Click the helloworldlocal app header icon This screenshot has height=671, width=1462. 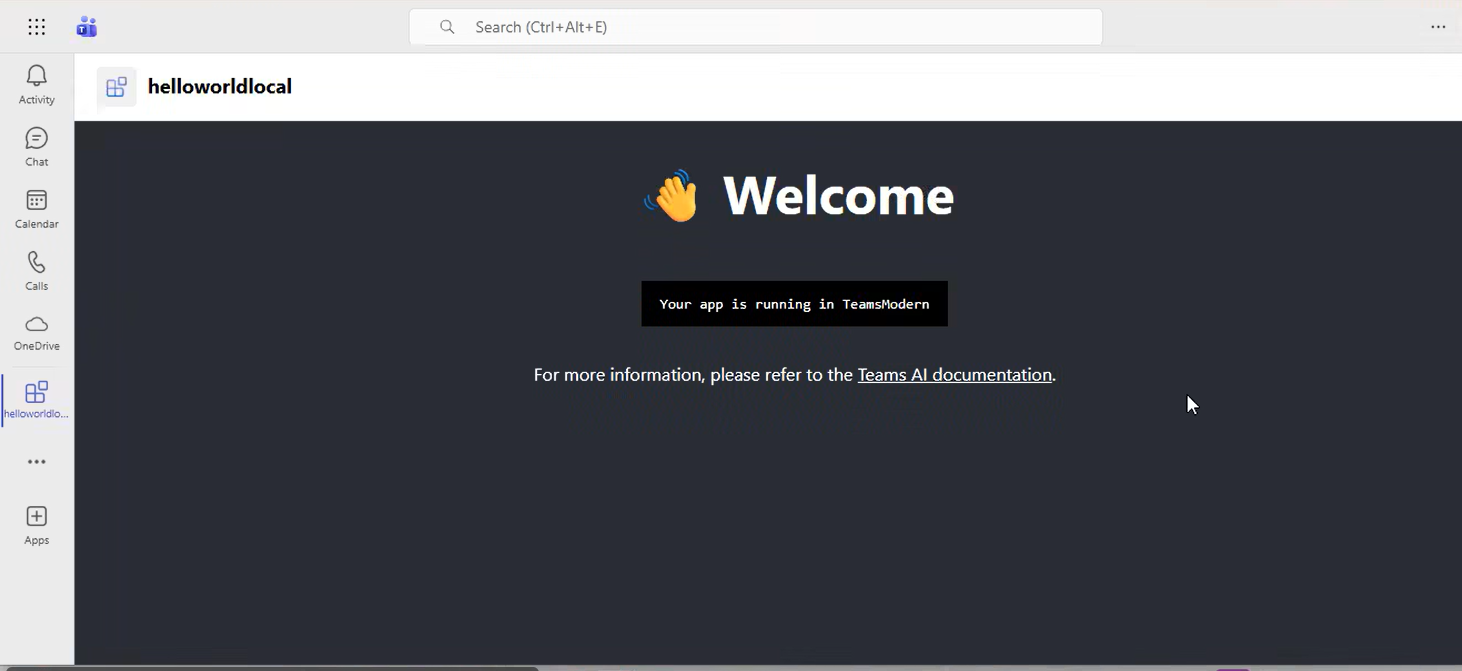point(116,87)
